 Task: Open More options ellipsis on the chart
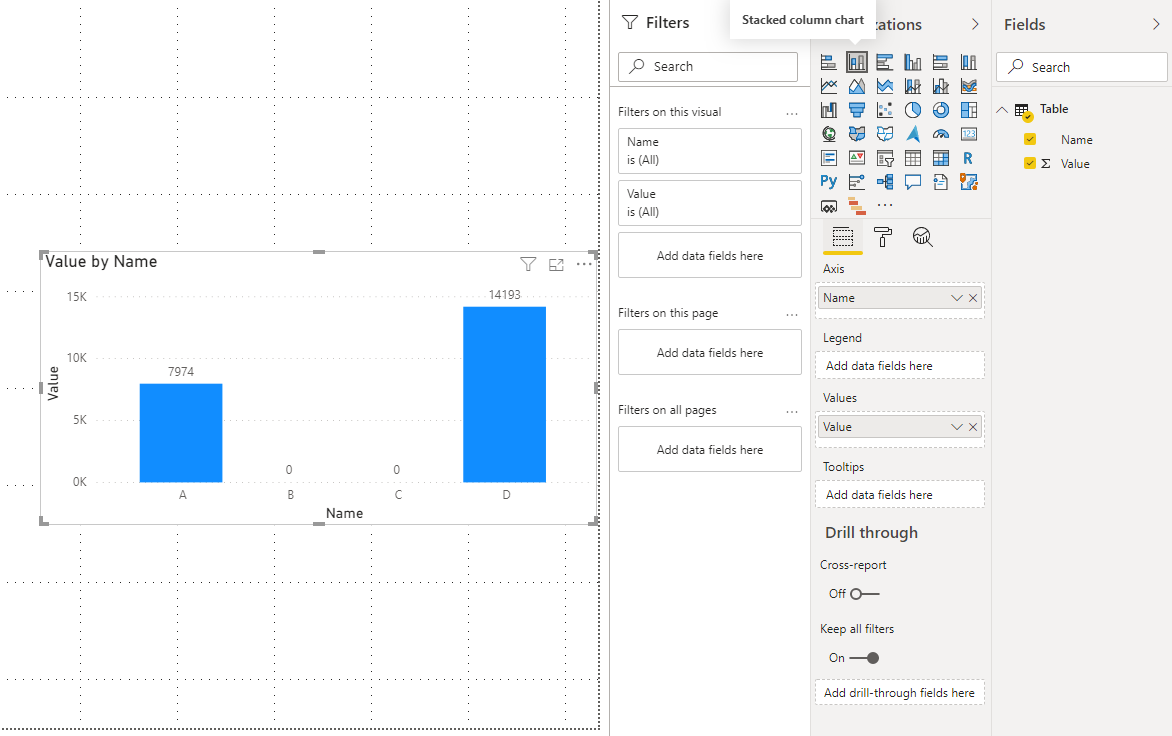click(584, 264)
